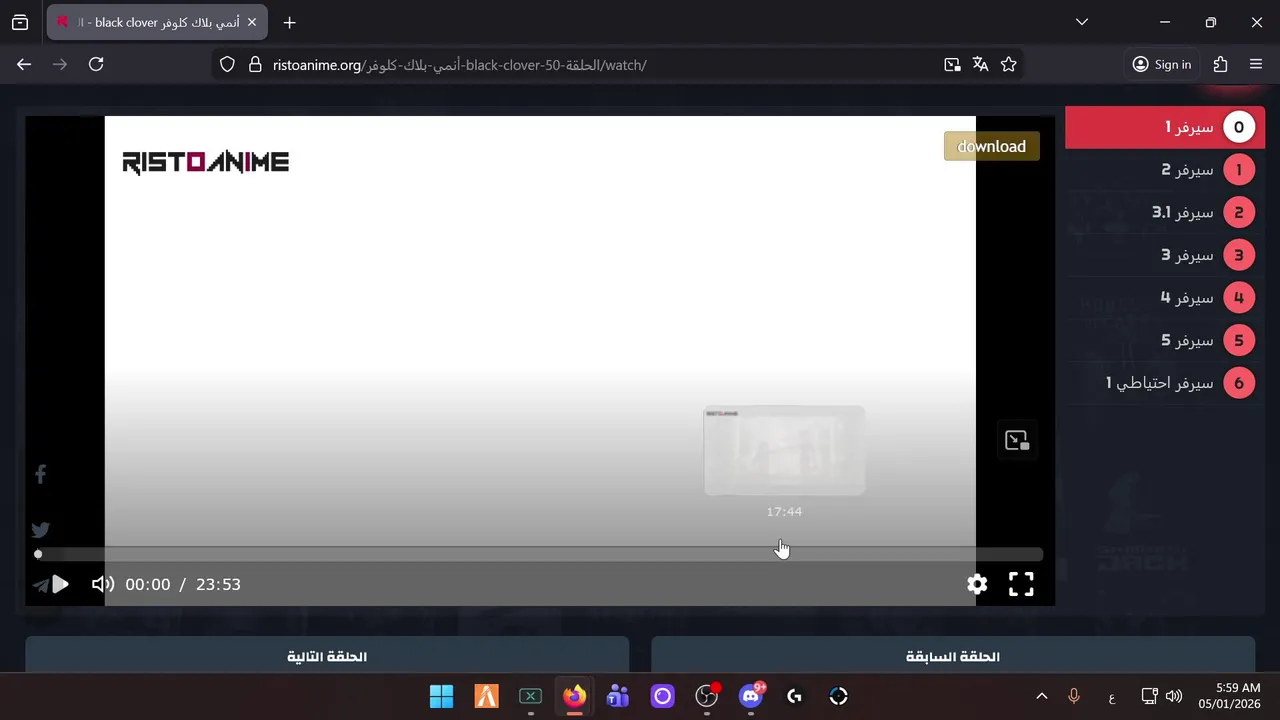Mute the video player volume
Image resolution: width=1280 pixels, height=720 pixels.
point(103,584)
